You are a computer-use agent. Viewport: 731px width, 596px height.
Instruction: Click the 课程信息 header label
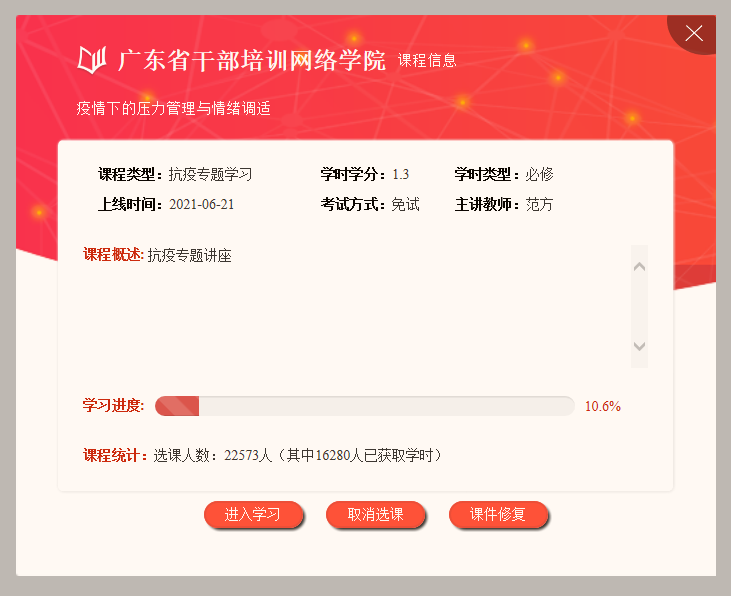(x=427, y=61)
